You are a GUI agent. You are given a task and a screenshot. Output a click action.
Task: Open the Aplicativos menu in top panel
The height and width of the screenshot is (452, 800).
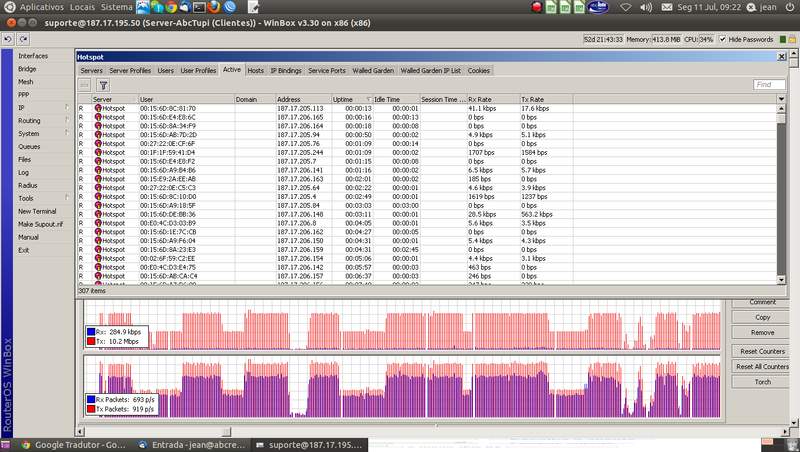(x=42, y=7)
